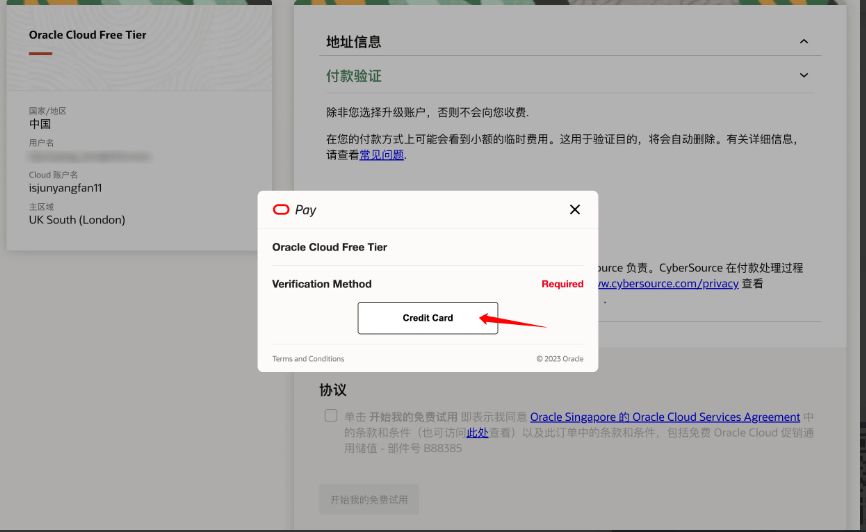Select the 付款验证 section heading

(x=353, y=76)
